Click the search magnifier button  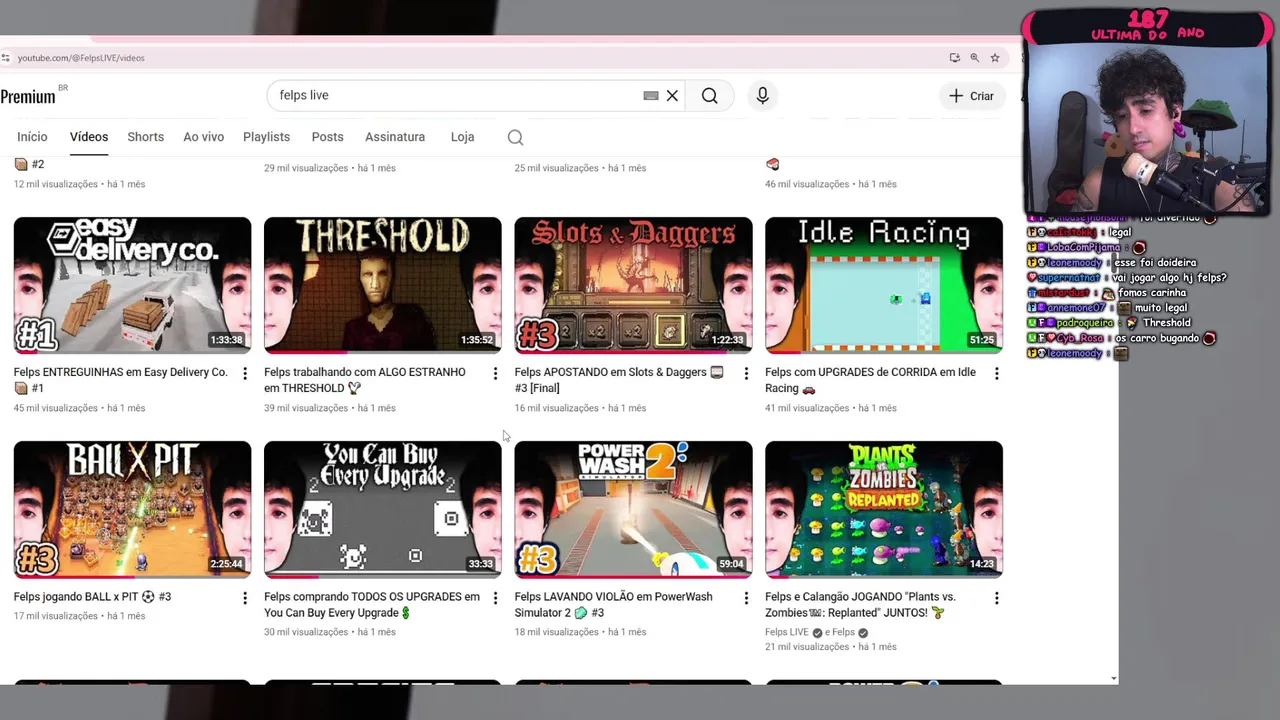coord(709,96)
